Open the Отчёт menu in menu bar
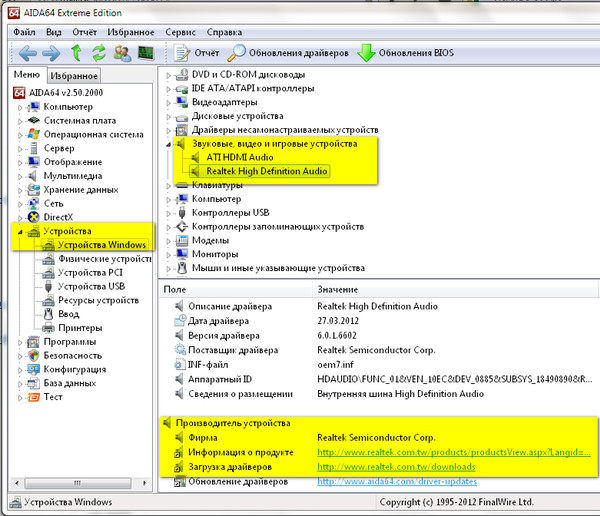Viewport: 600px width, 516px height. coord(85,32)
